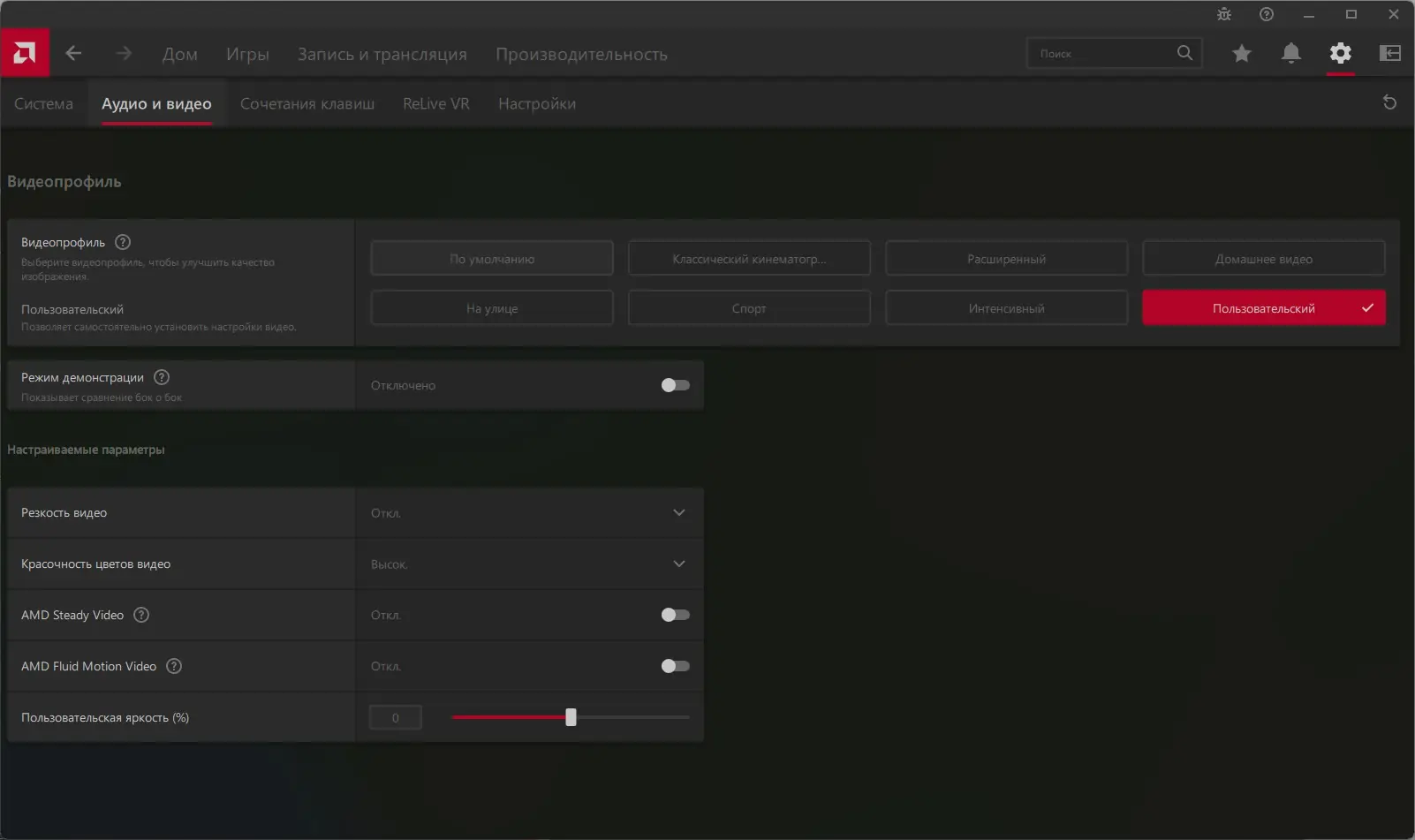The image size is (1415, 840).
Task: Click Настраиваемые параметры heading
Action: tap(86, 450)
